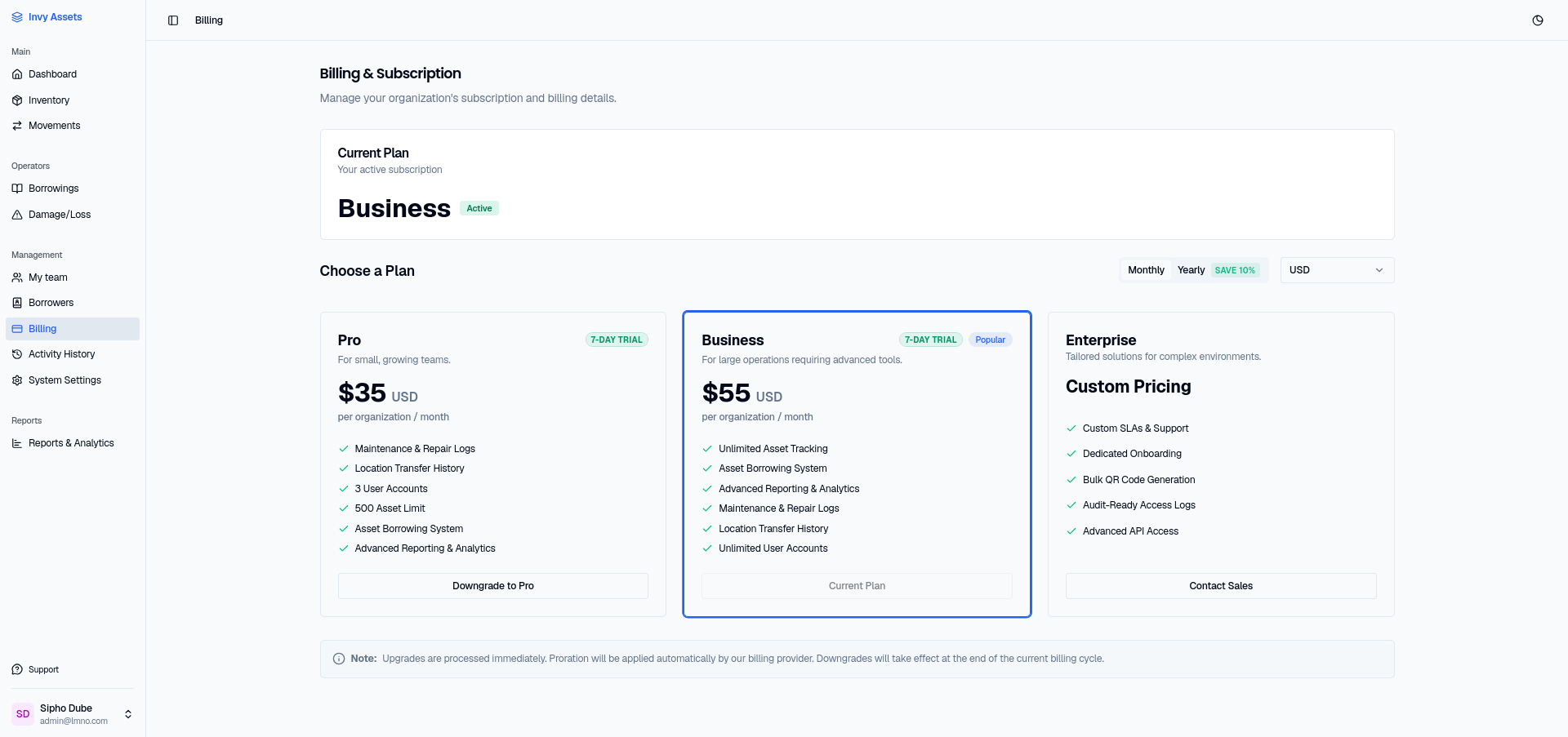Go to Dashboard in sidebar
Screen dimensions: 1568x737
73,74
